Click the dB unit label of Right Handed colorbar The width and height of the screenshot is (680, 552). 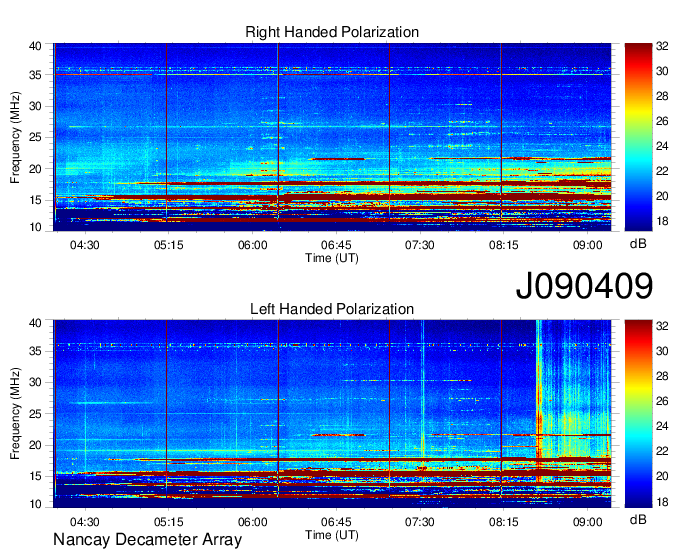[x=638, y=244]
